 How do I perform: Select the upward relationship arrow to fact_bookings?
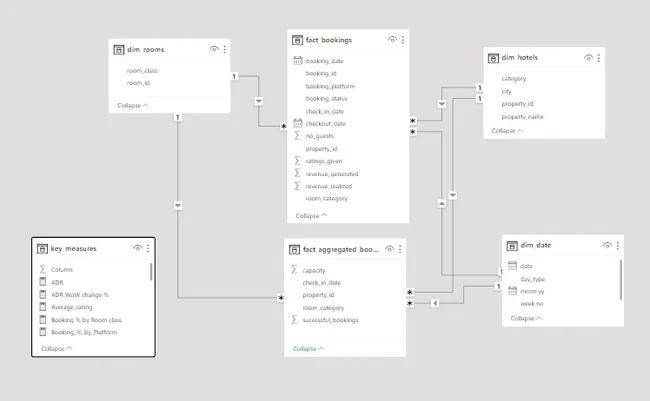point(442,204)
